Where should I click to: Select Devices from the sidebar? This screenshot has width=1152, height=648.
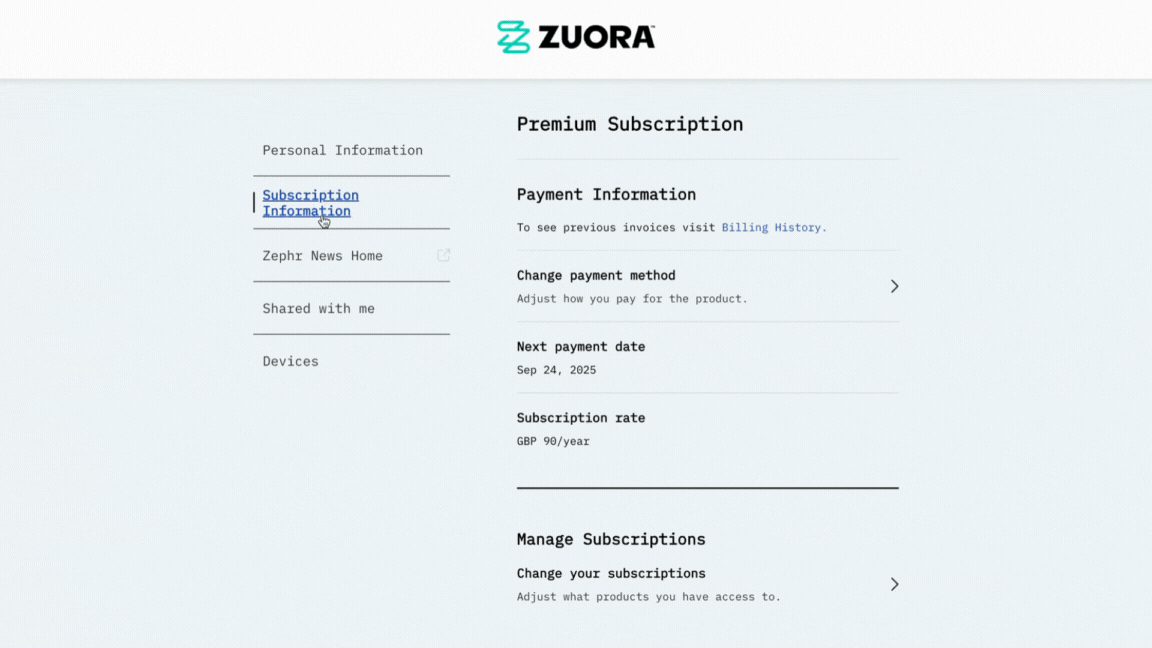pos(290,361)
